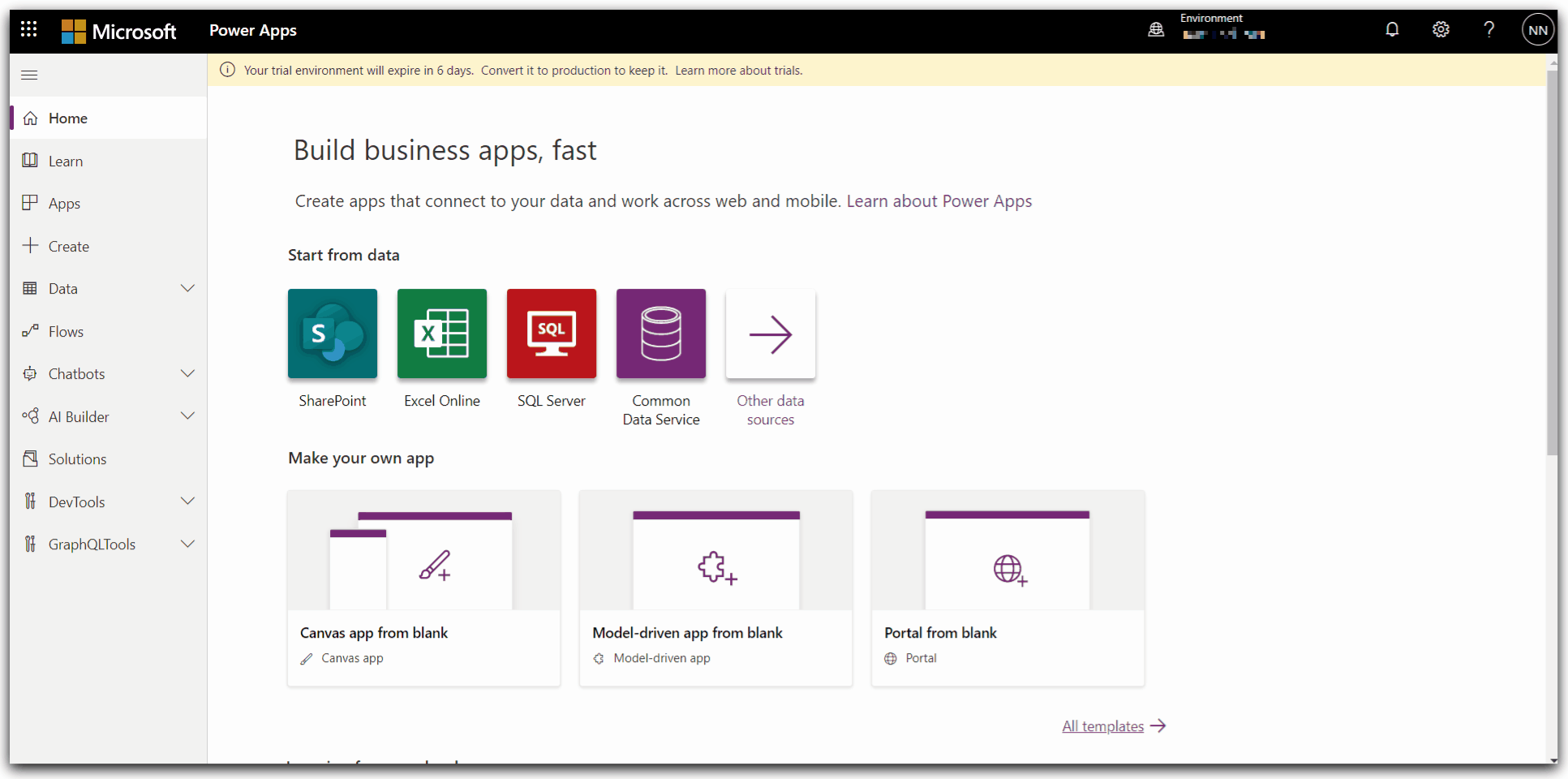Collapse the left navigation hamburger menu
The width and height of the screenshot is (1568, 779).
click(29, 75)
